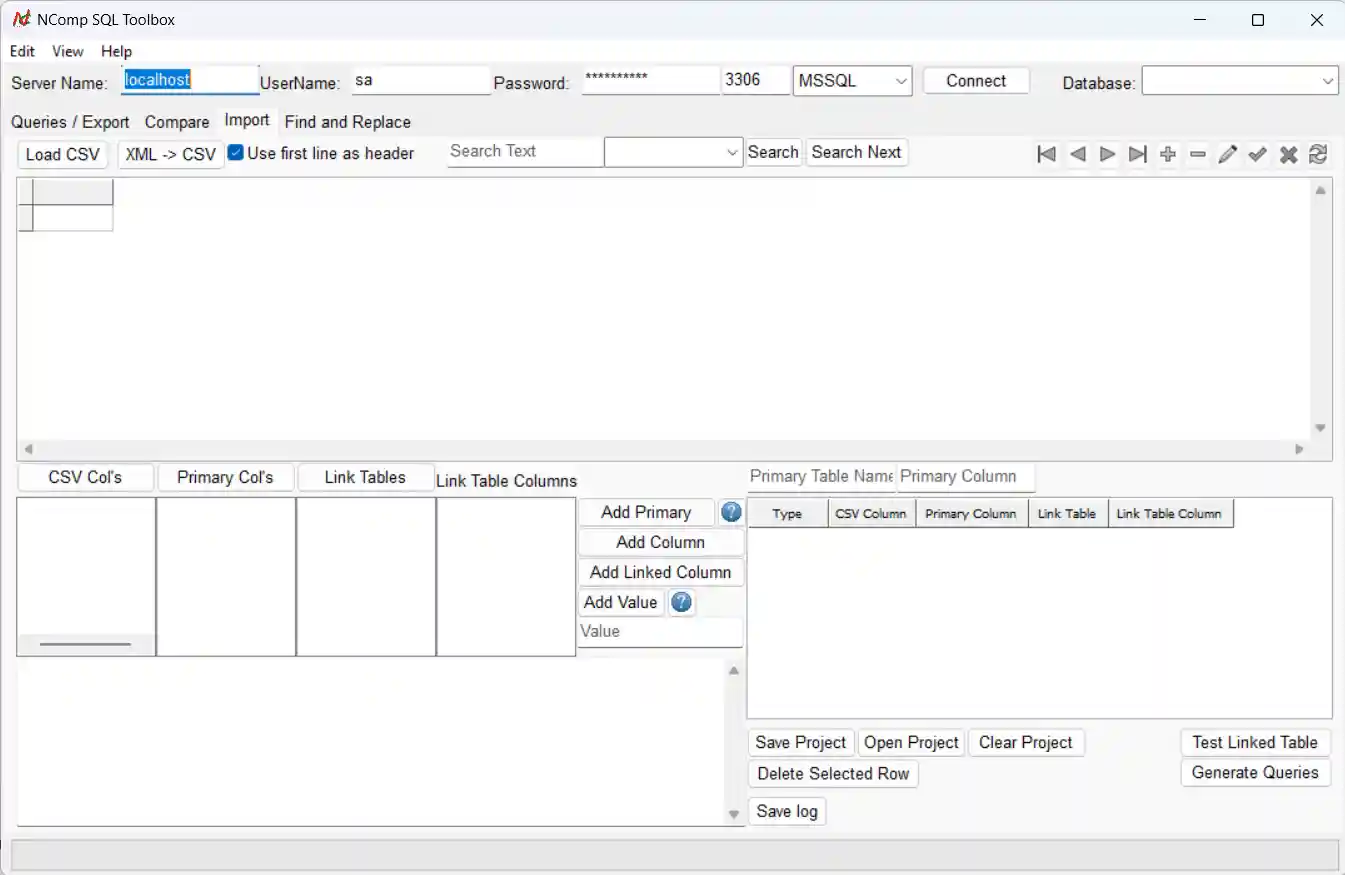
Task: Delete the current record using the minus icon
Action: tap(1198, 154)
